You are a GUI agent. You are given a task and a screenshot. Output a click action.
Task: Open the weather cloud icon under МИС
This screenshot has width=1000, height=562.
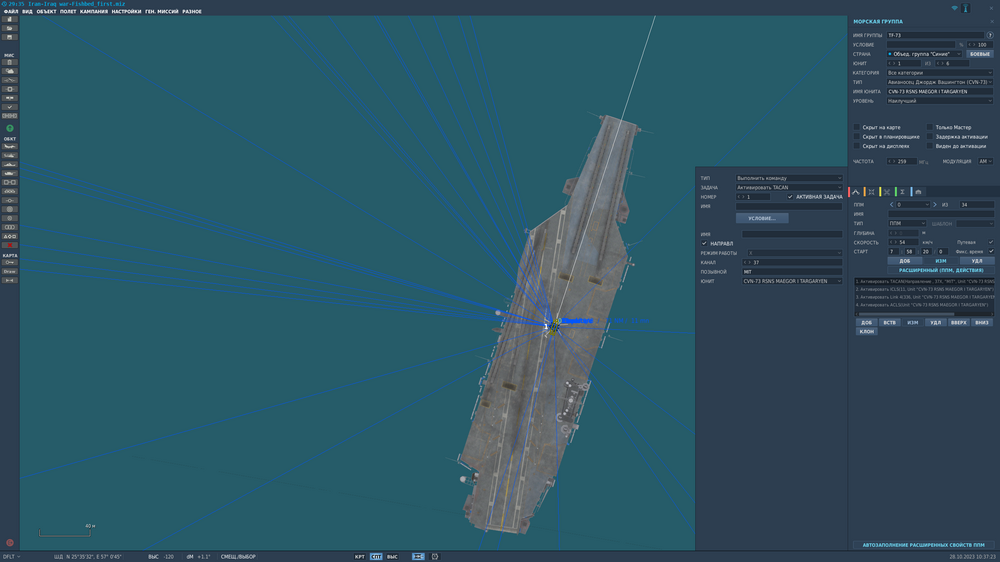pyautogui.click(x=10, y=71)
